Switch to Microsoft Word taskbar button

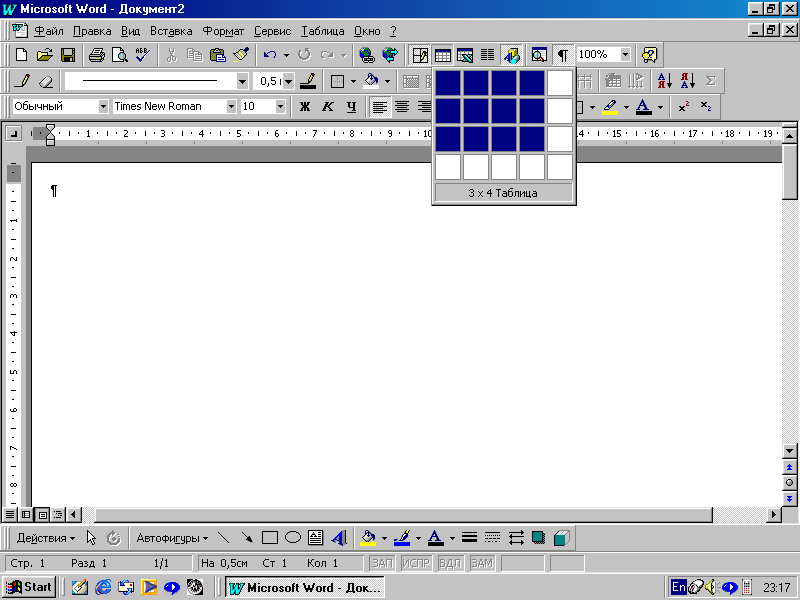click(305, 587)
